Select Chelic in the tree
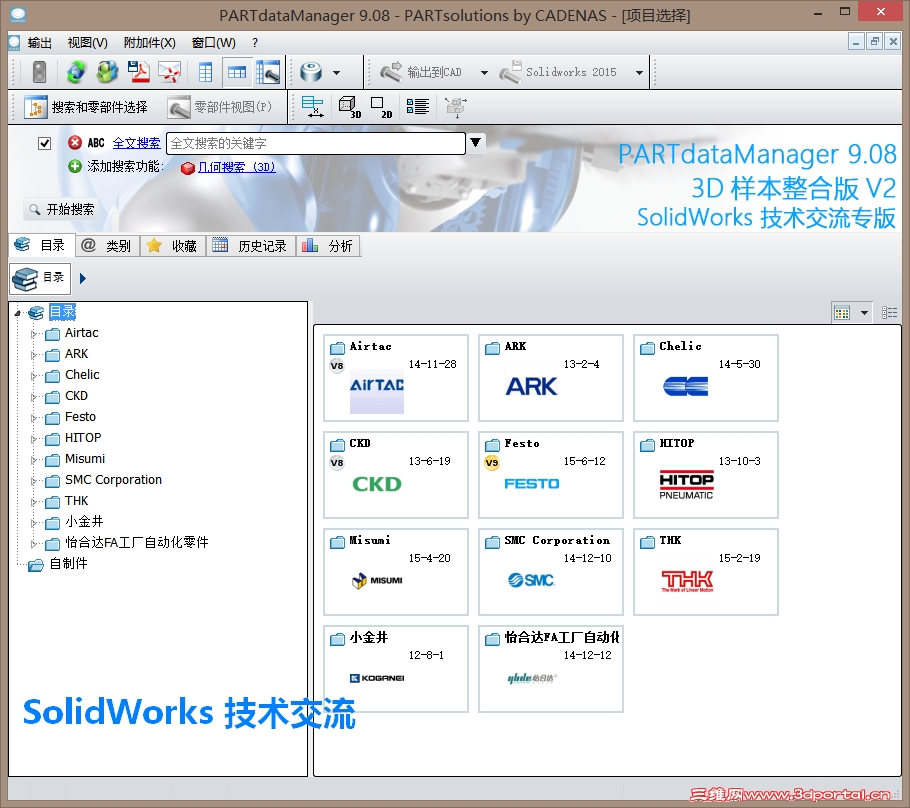 82,375
